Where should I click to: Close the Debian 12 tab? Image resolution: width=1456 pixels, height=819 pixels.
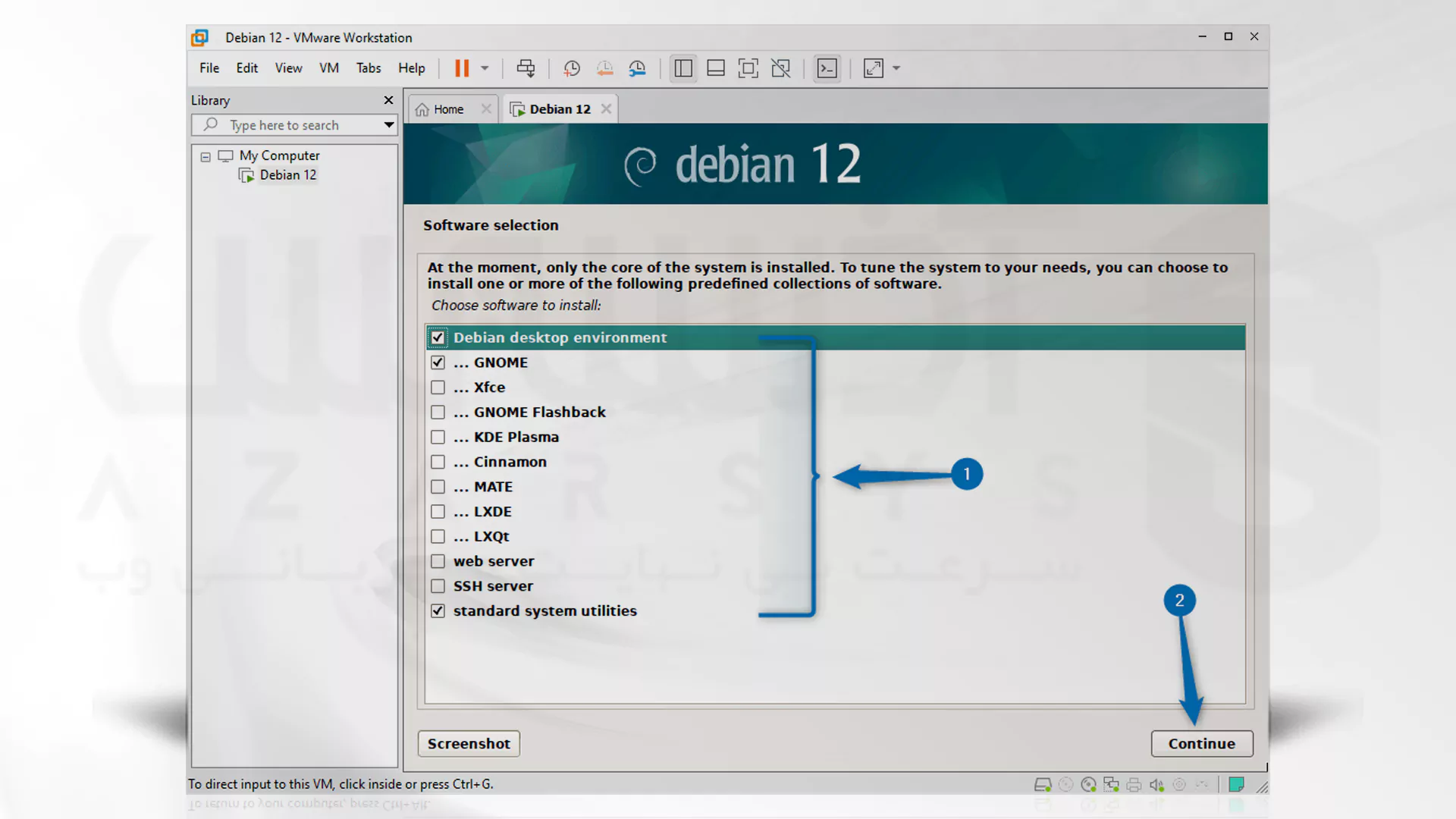[x=606, y=109]
